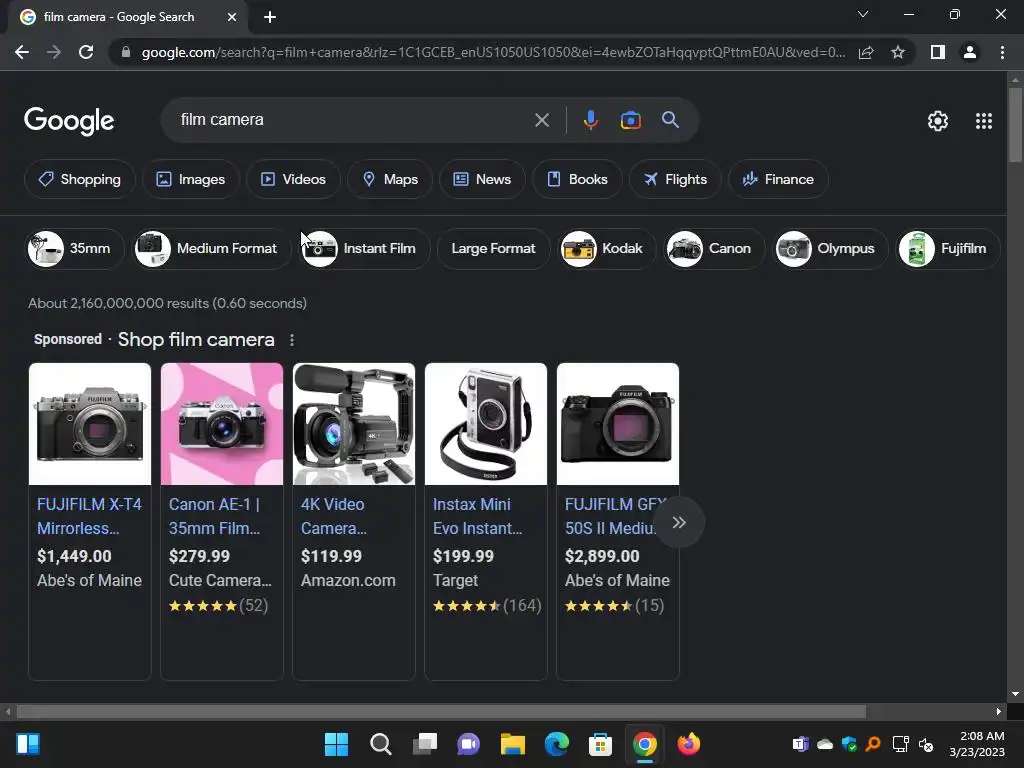Switch to the News results tab
The height and width of the screenshot is (768, 1024).
click(482, 179)
